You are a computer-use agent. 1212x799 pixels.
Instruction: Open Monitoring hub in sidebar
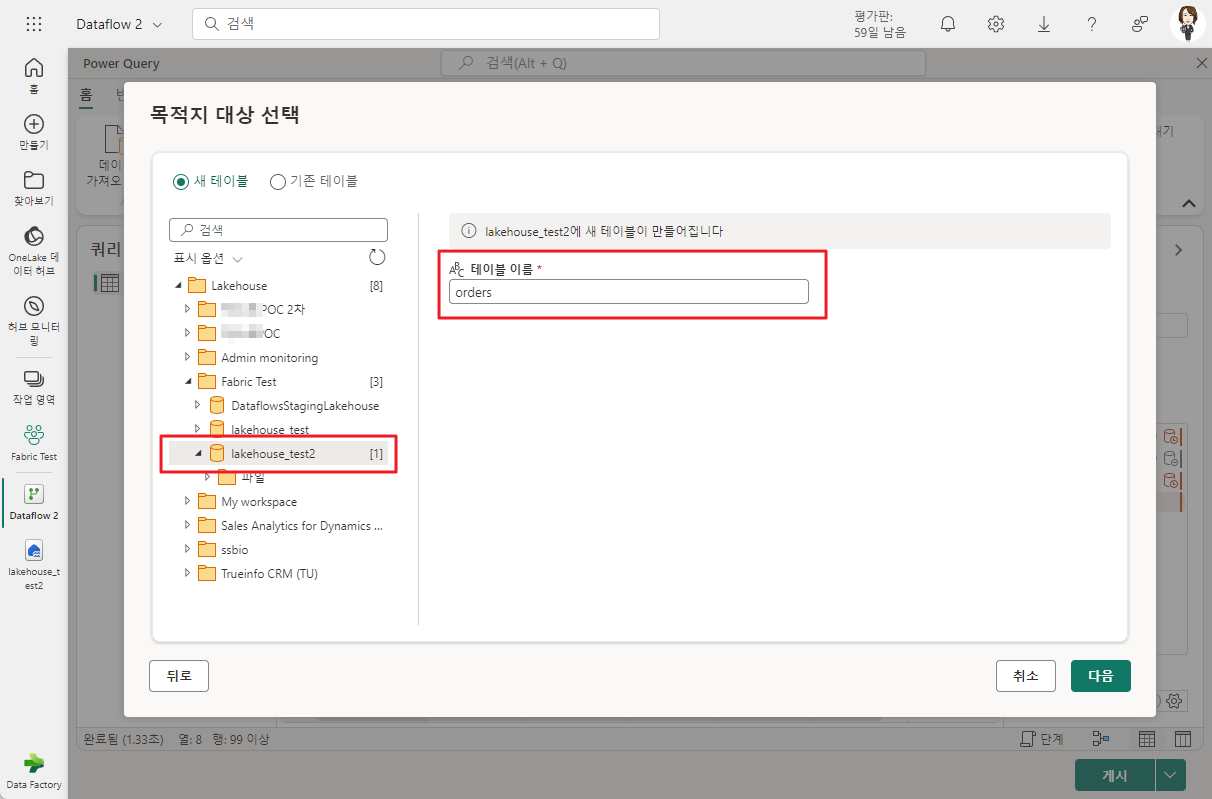click(x=34, y=320)
